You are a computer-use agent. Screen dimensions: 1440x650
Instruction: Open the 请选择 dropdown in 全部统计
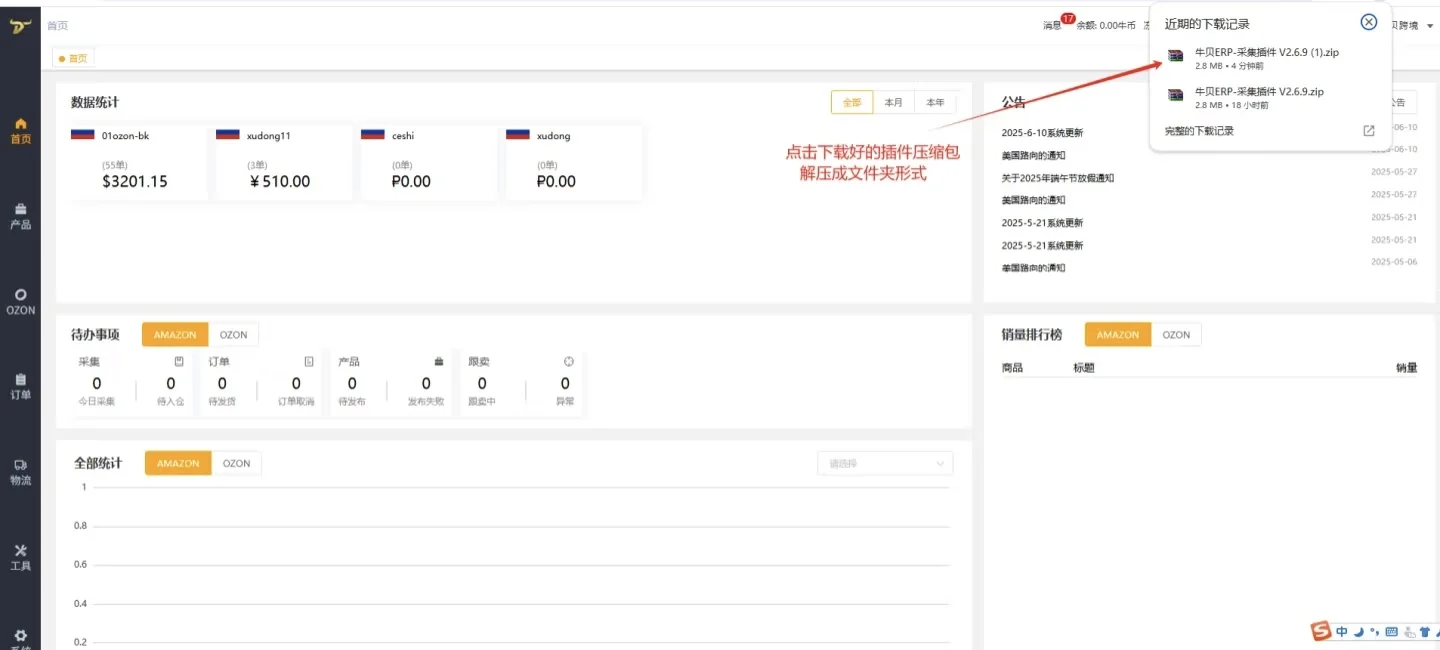pos(885,463)
